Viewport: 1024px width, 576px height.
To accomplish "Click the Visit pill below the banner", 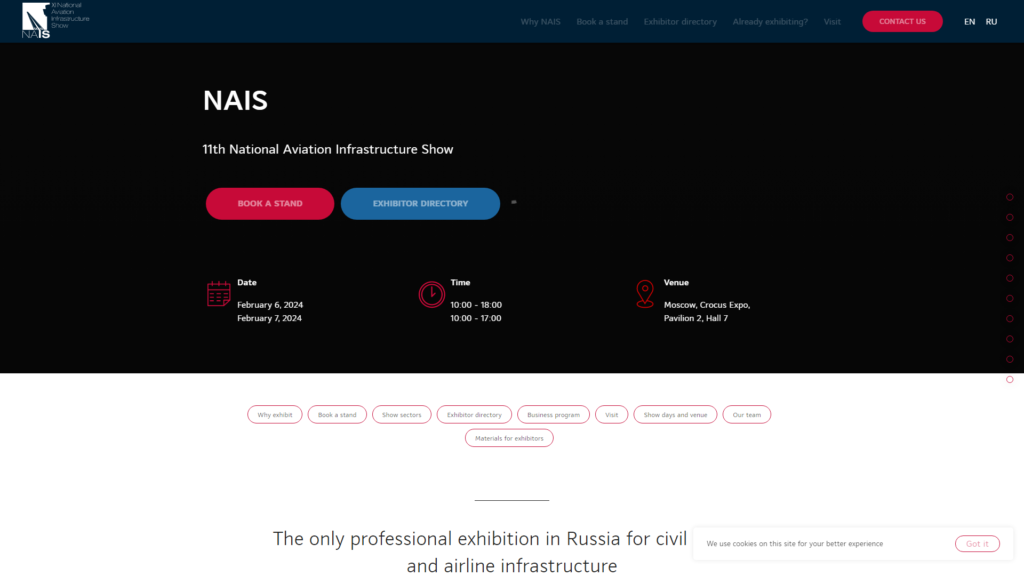I will tap(611, 415).
